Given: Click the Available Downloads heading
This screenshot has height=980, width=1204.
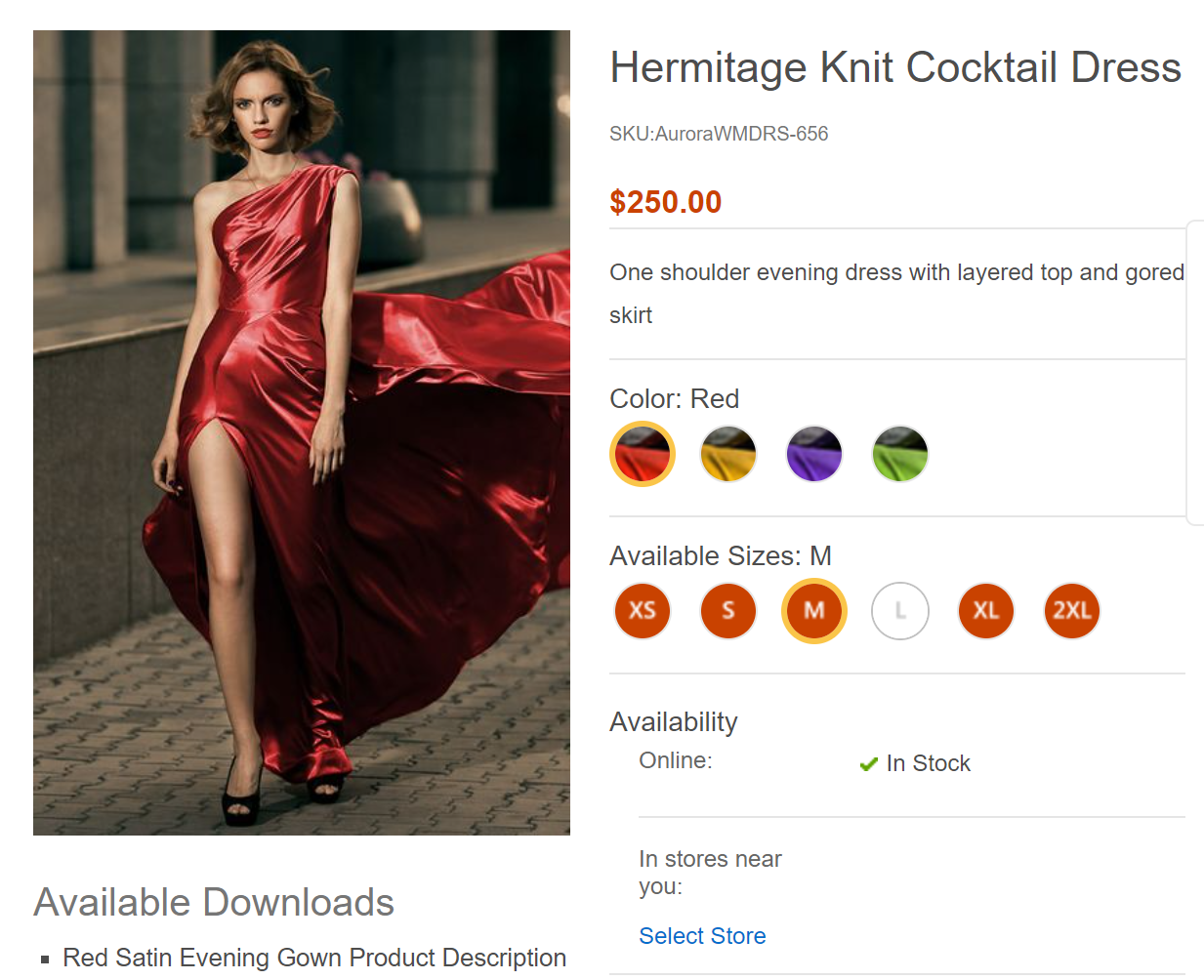Looking at the screenshot, I should pyautogui.click(x=215, y=903).
